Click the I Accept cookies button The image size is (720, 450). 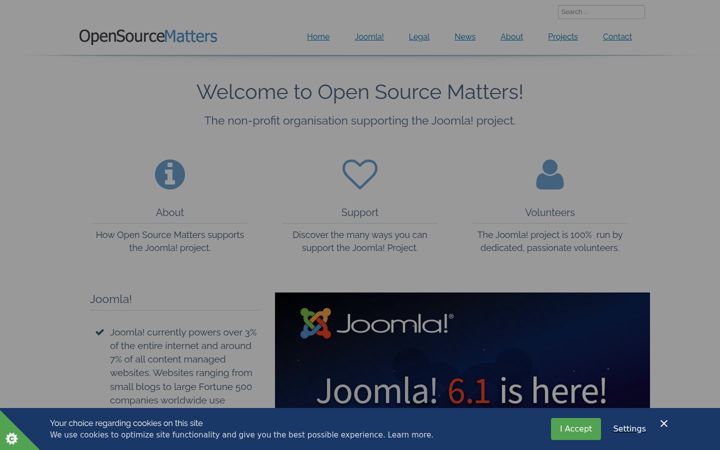(x=576, y=429)
